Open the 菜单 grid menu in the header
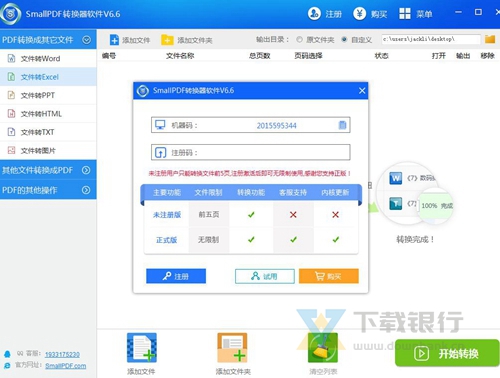 (x=416, y=14)
